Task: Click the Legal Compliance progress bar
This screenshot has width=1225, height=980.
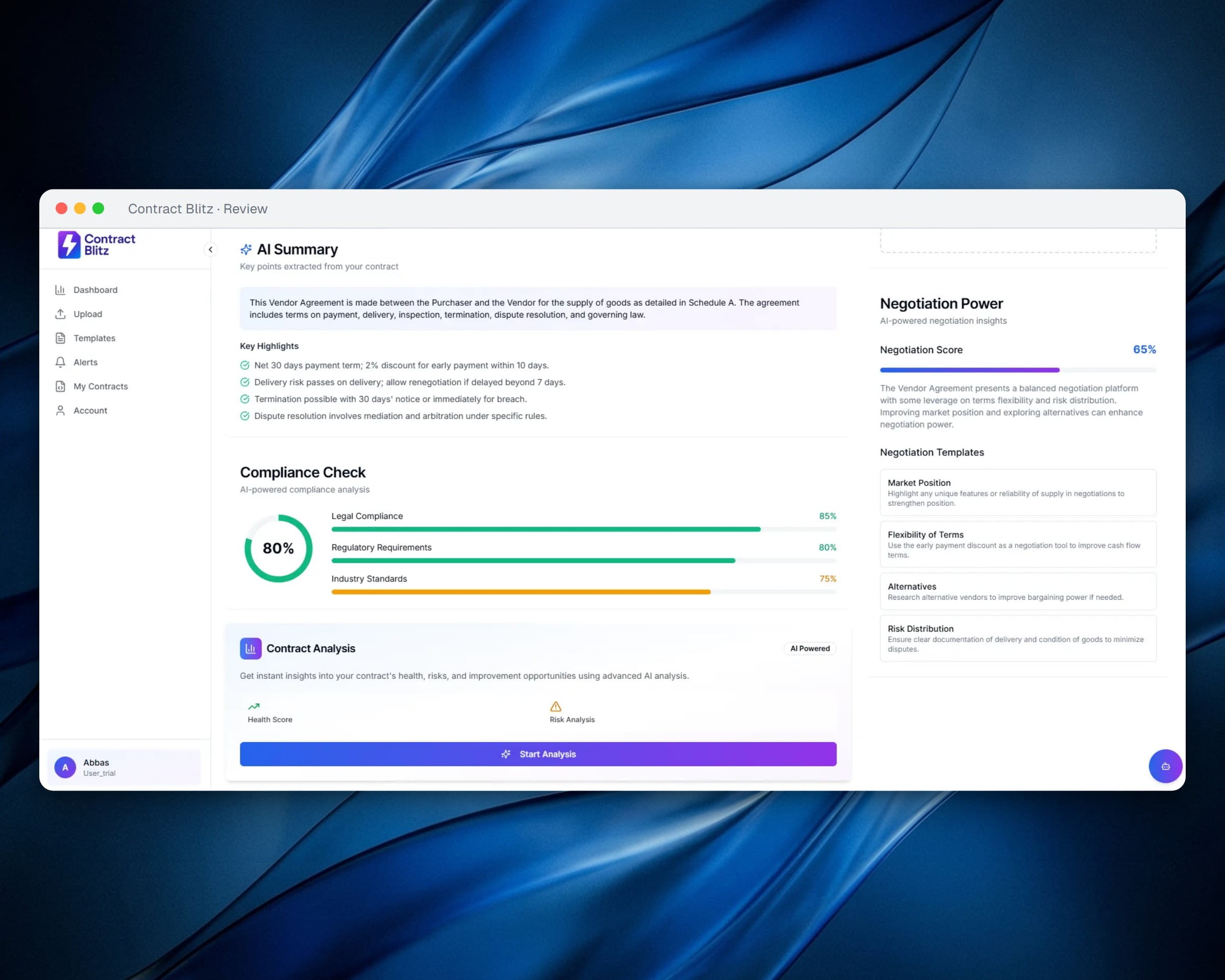Action: click(584, 529)
